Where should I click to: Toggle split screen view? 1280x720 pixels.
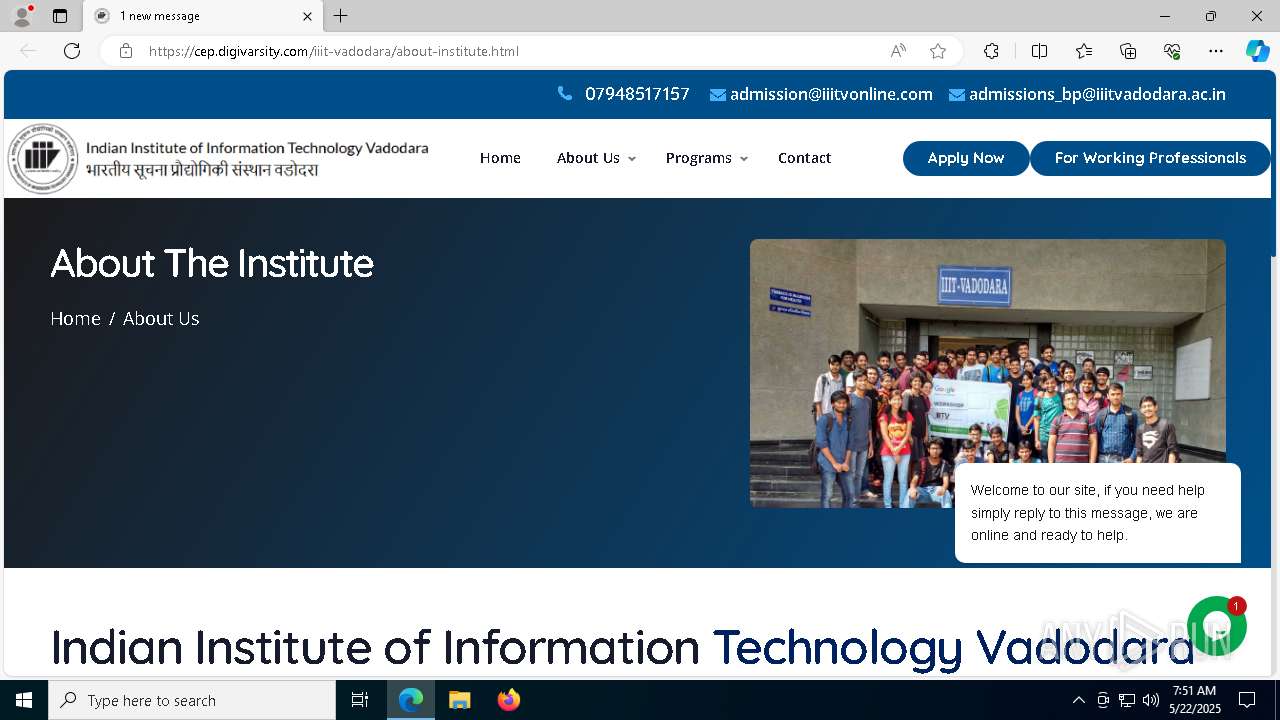(x=1039, y=51)
